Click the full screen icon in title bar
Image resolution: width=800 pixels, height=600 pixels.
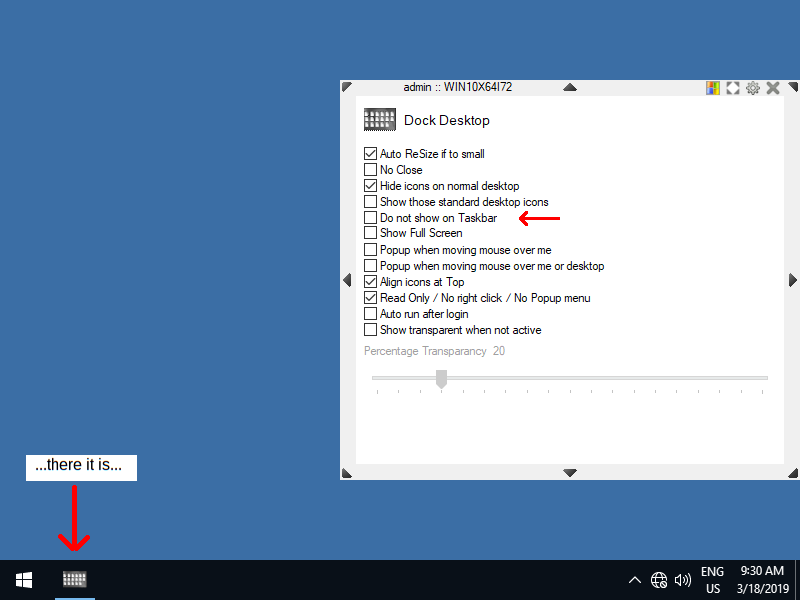coord(733,88)
